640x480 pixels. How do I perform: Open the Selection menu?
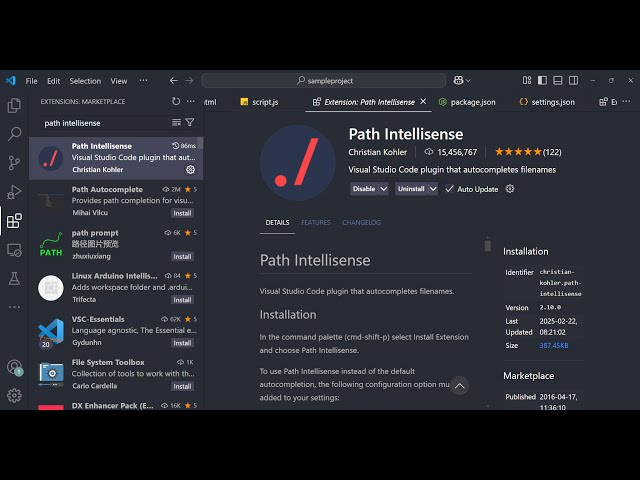pyautogui.click(x=85, y=81)
